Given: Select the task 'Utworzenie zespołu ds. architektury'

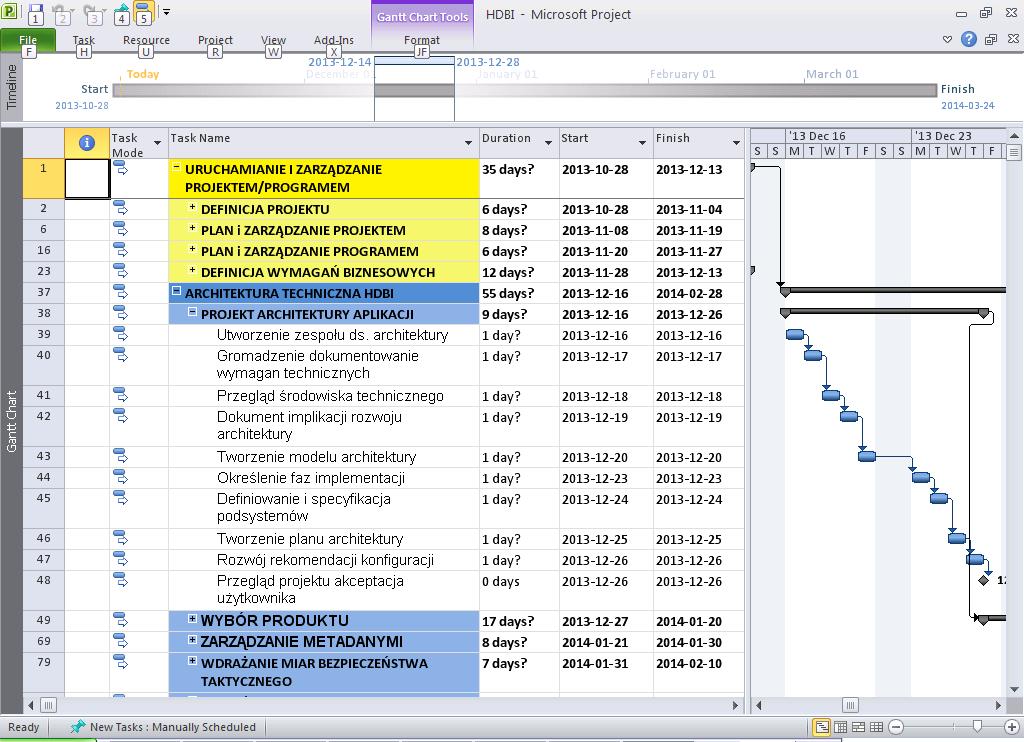Looking at the screenshot, I should point(332,335).
